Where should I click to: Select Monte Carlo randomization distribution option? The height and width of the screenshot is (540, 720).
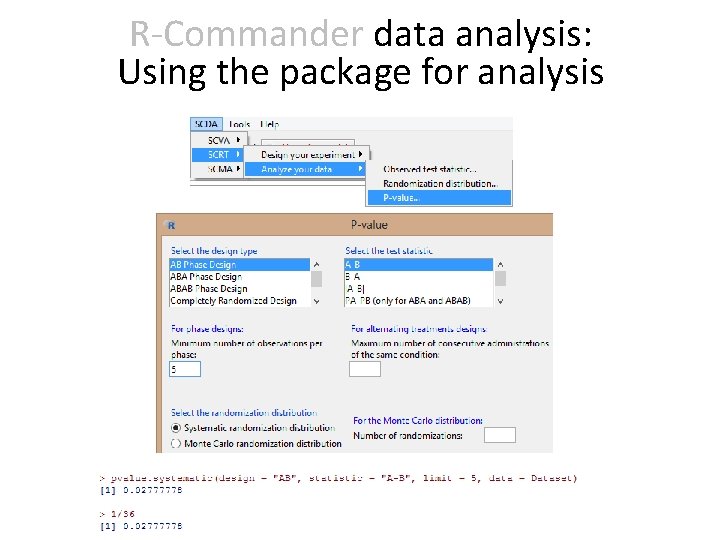coord(176,443)
